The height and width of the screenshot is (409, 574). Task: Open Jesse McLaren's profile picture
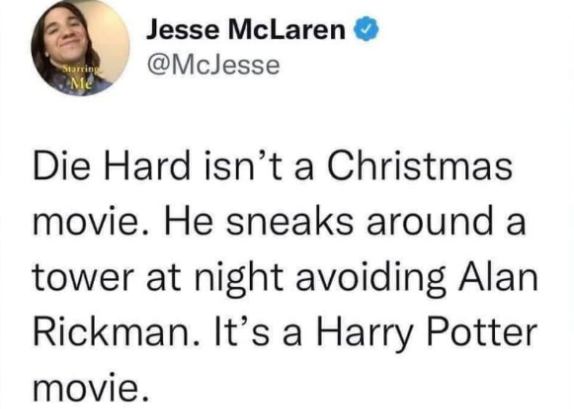[80, 48]
